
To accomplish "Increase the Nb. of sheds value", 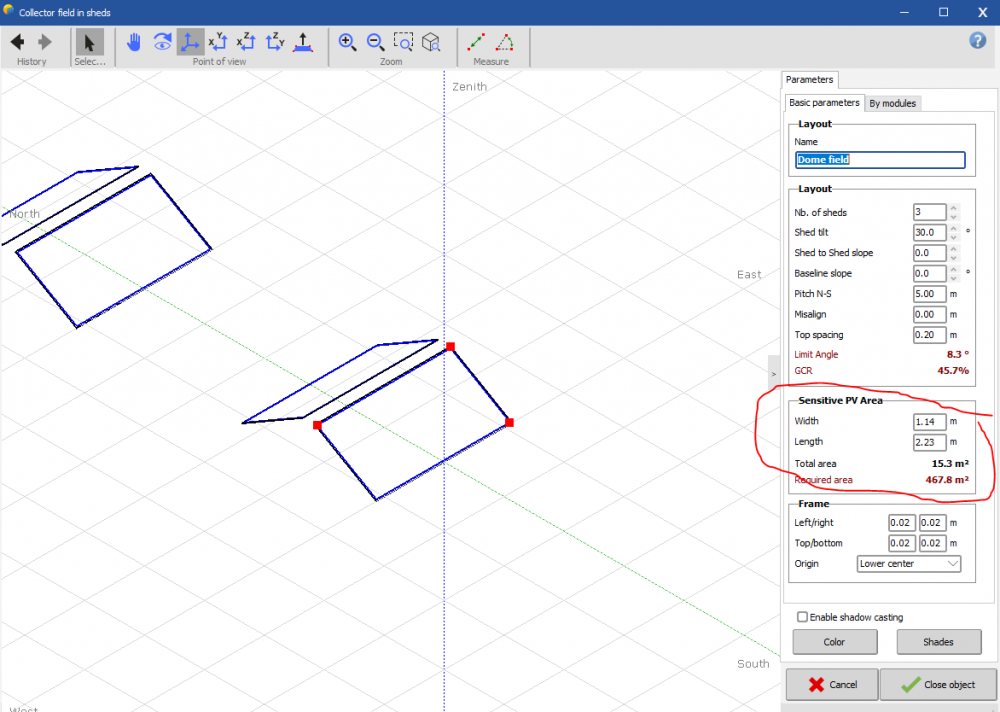I will coord(953,208).
